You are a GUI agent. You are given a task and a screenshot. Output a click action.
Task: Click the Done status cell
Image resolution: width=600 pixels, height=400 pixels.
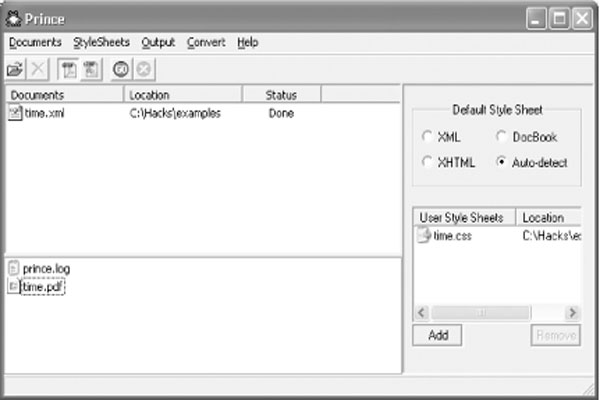point(281,113)
